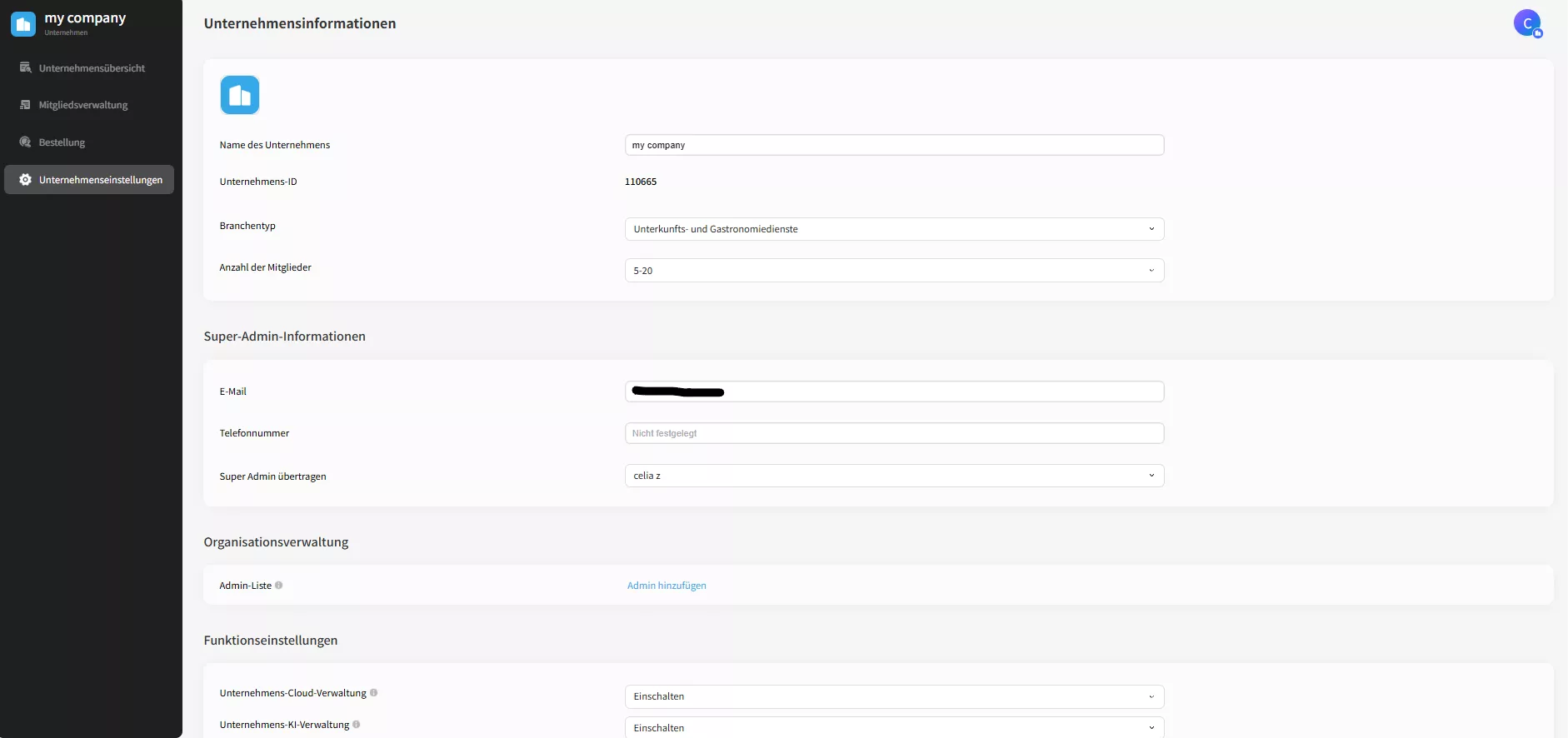Image resolution: width=1568 pixels, height=738 pixels.
Task: Click the Funktionseinstellungen section heading
Action: 271,641
